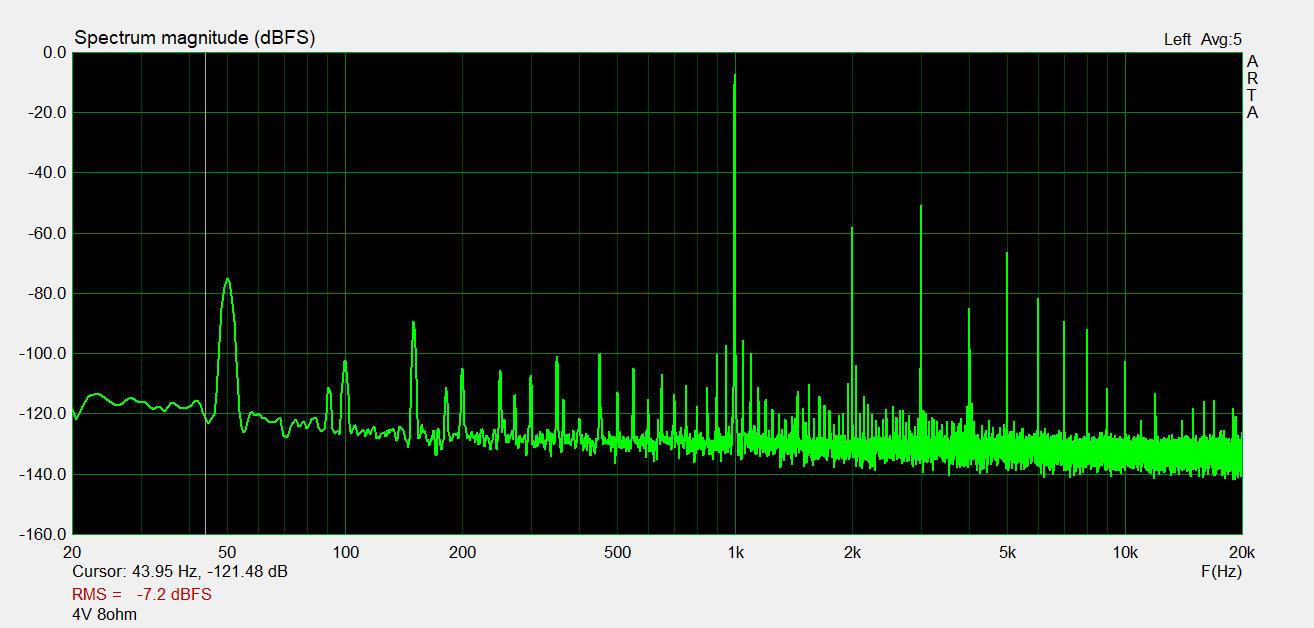This screenshot has width=1314, height=628.
Task: Click the '100' frequency axis label
Action: tap(345, 552)
